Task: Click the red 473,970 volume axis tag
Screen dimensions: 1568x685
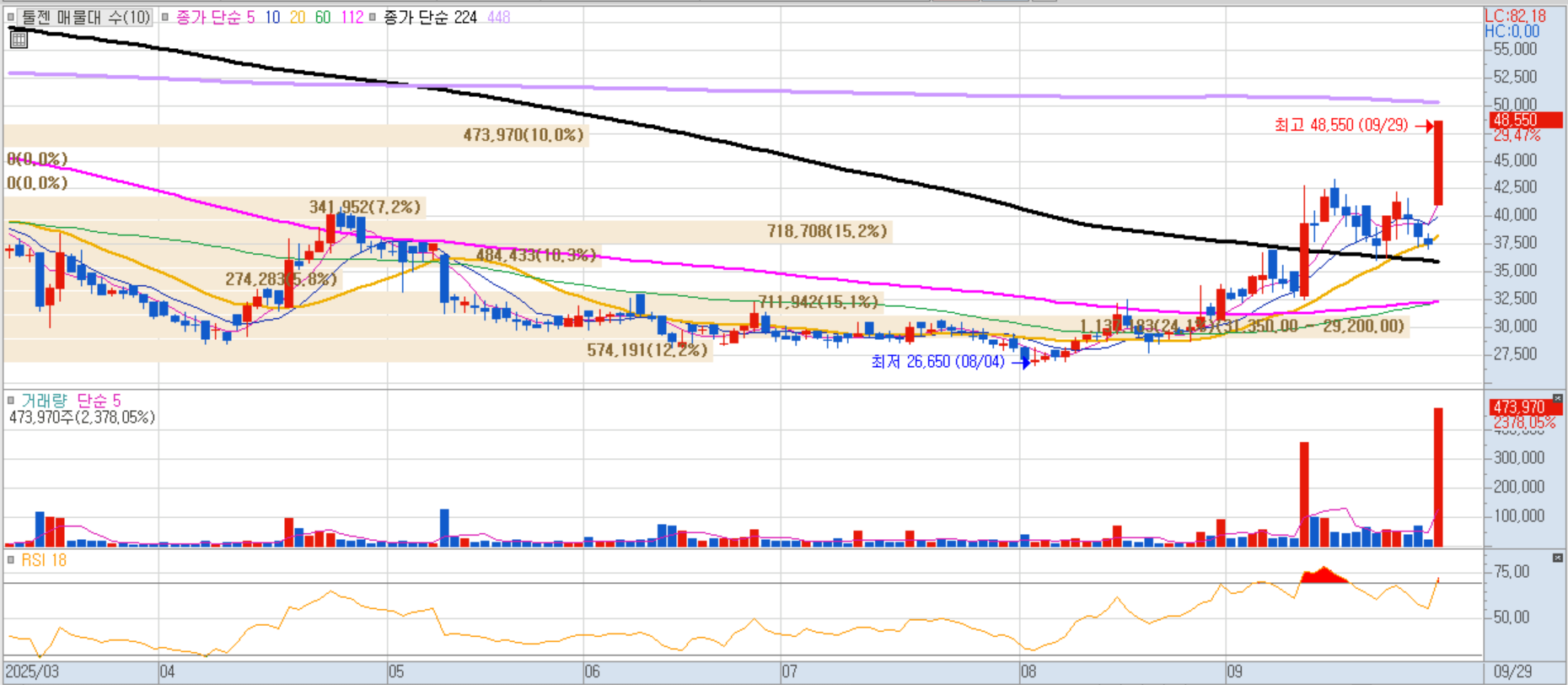Action: (1525, 407)
